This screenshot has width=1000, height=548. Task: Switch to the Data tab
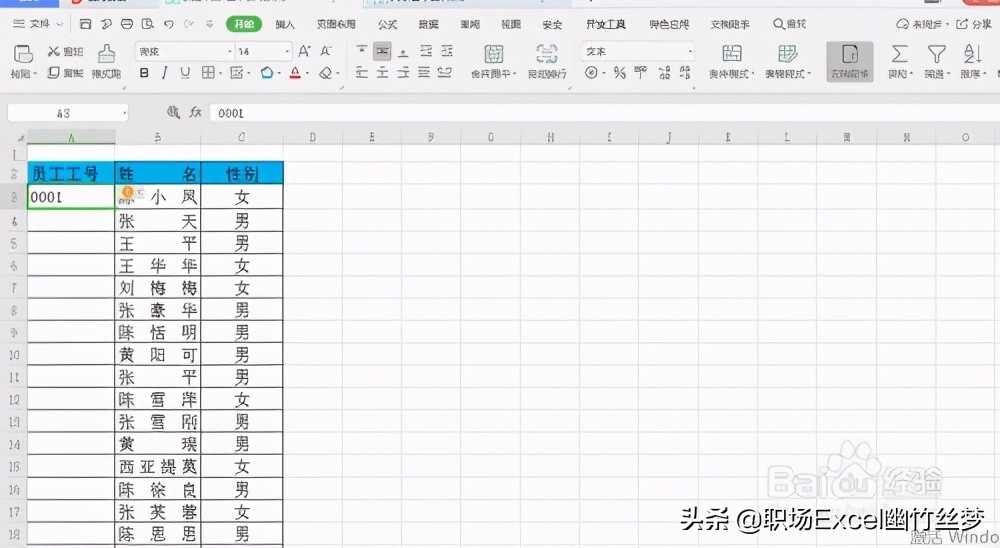[429, 24]
